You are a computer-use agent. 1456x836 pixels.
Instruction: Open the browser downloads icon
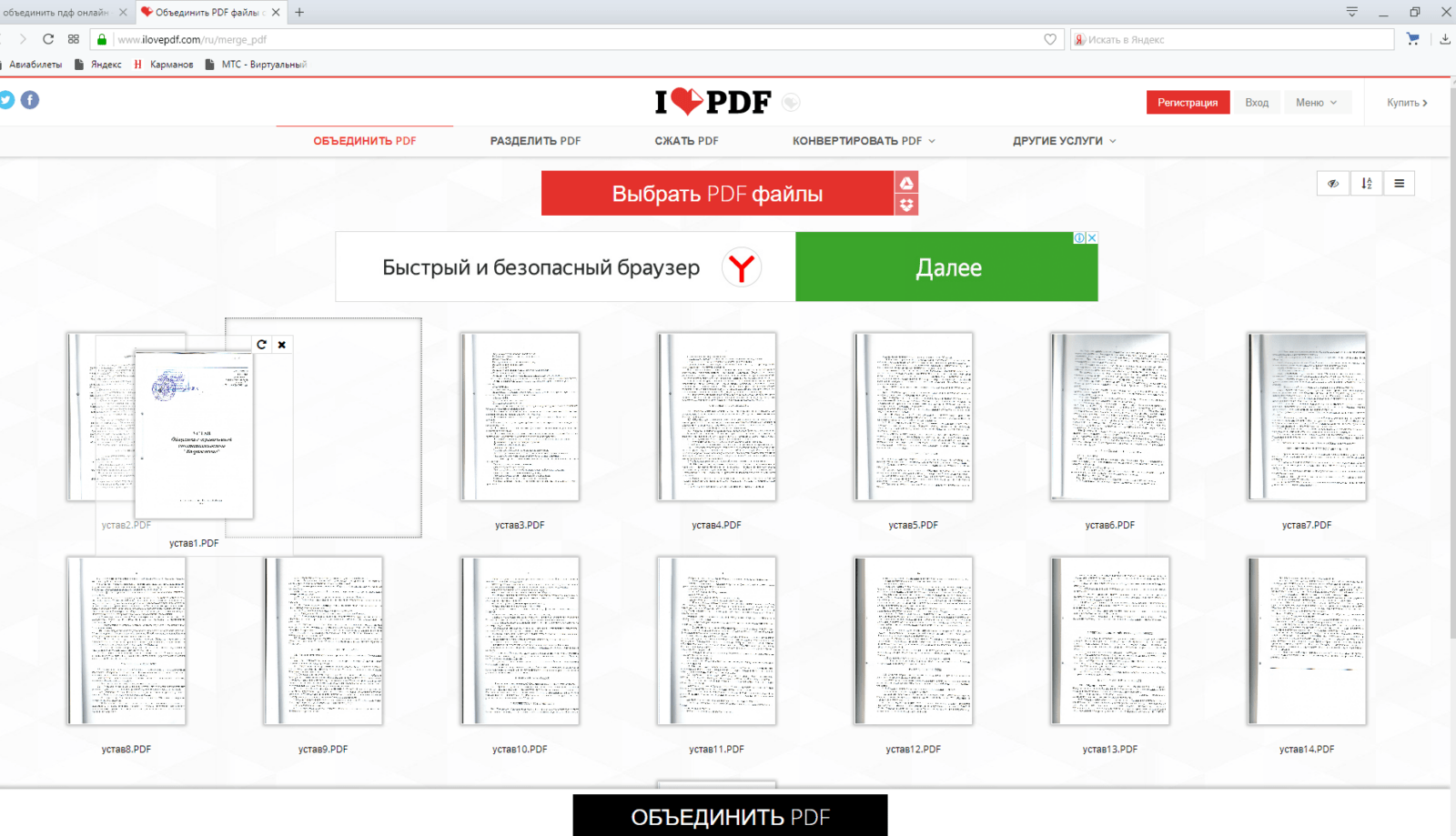(x=1445, y=39)
